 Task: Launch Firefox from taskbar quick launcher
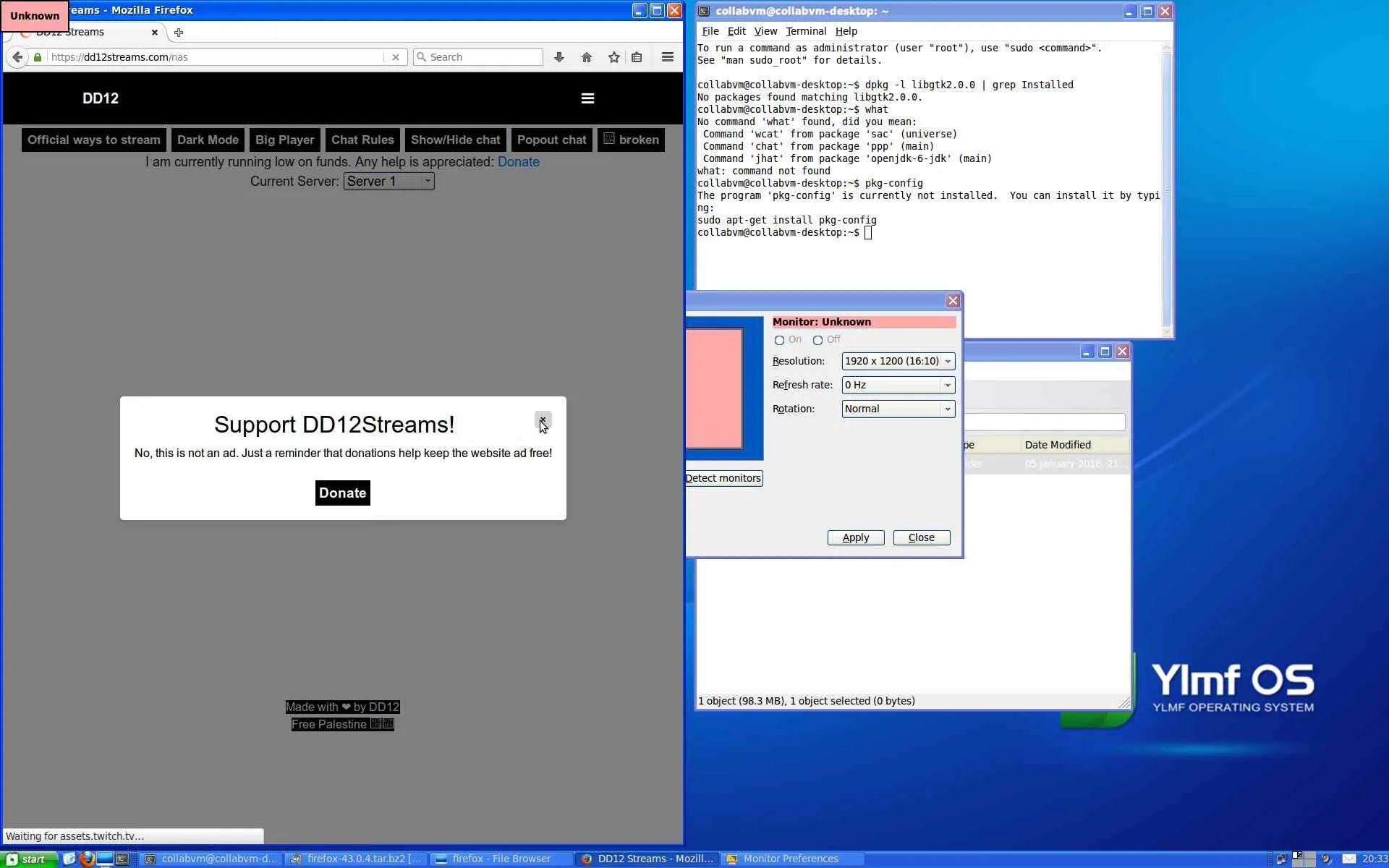(88, 859)
